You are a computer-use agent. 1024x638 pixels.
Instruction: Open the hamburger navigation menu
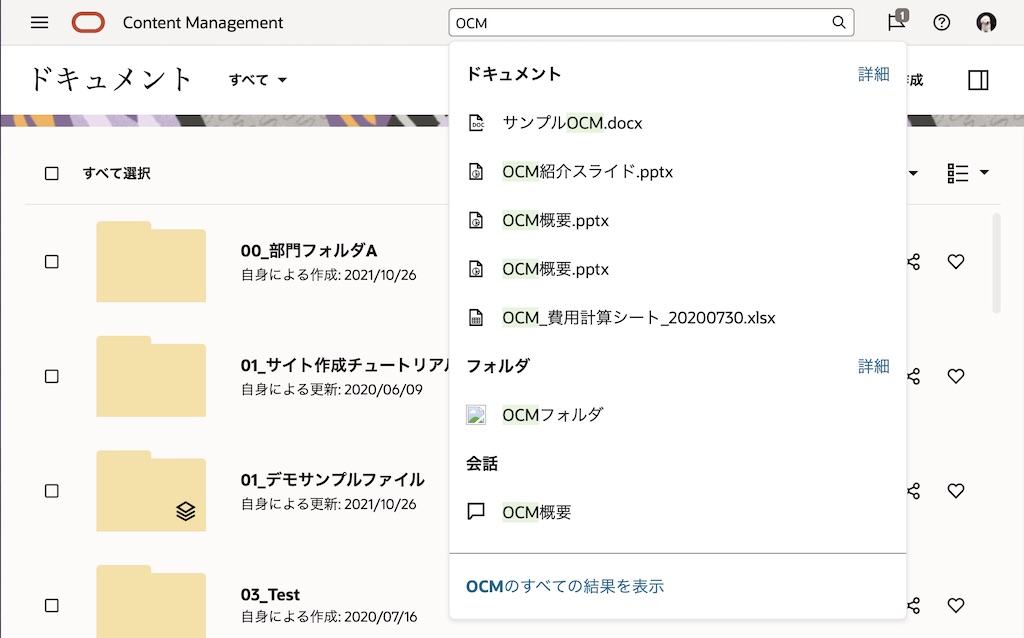coord(40,22)
